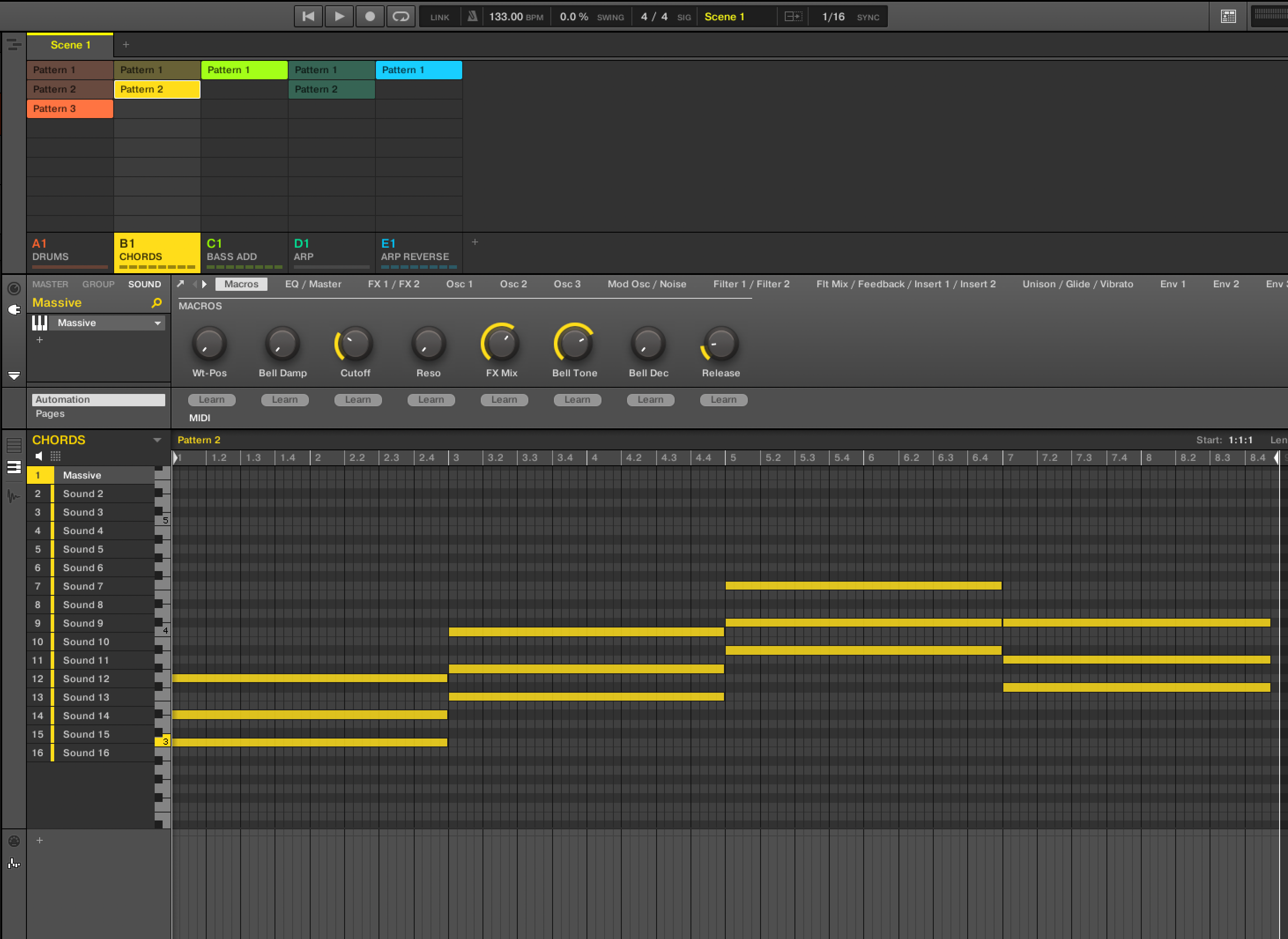
Task: Select the Pages option
Action: (x=50, y=414)
